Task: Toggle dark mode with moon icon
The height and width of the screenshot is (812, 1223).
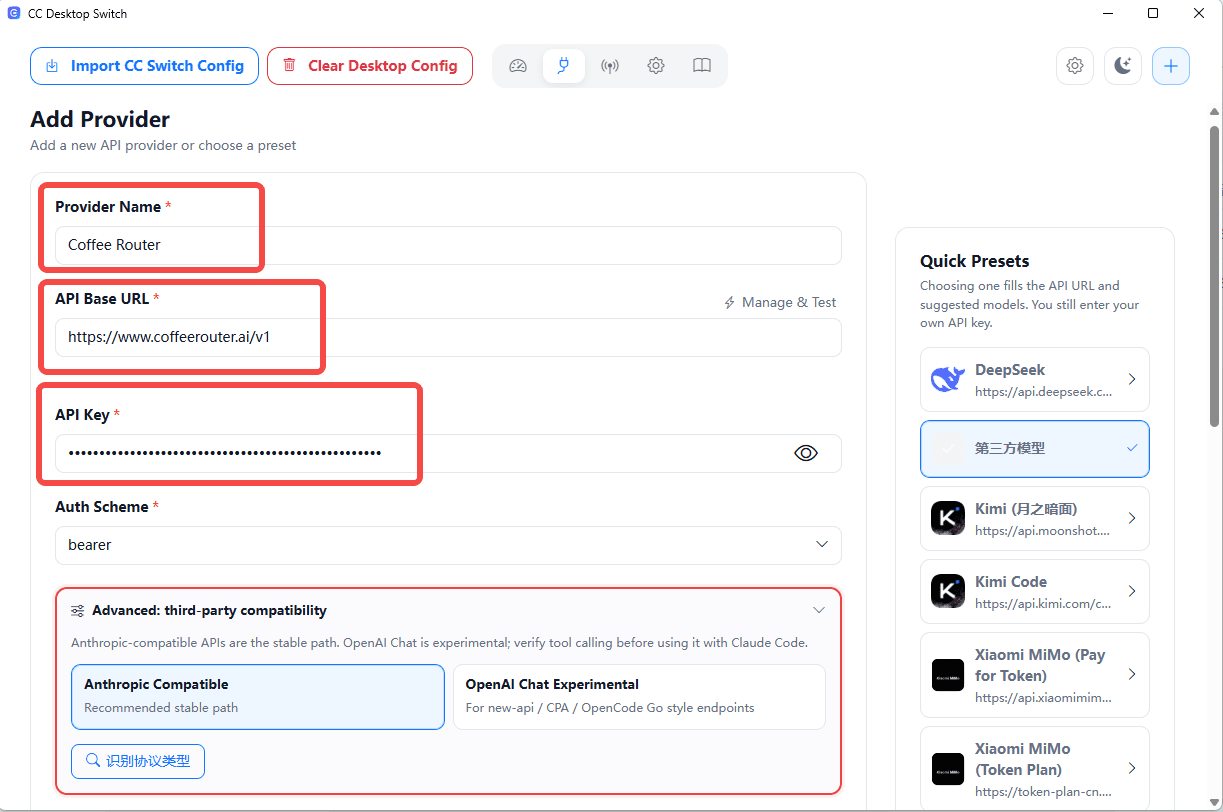Action: coord(1123,66)
